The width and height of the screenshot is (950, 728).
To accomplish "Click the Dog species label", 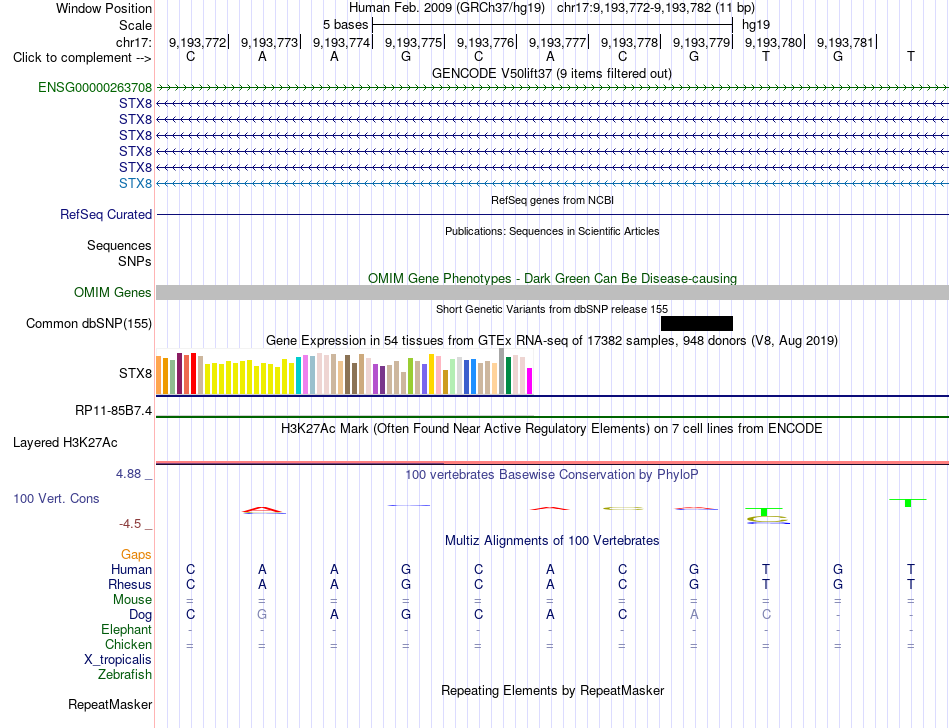I will point(140,615).
